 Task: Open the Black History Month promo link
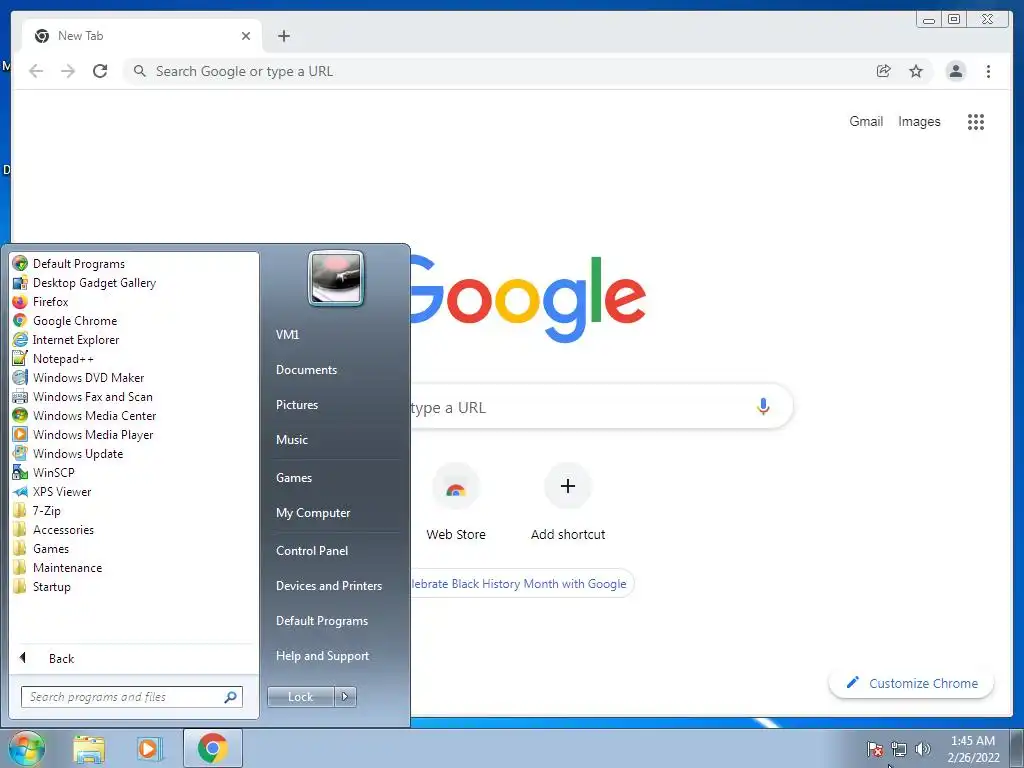(520, 584)
